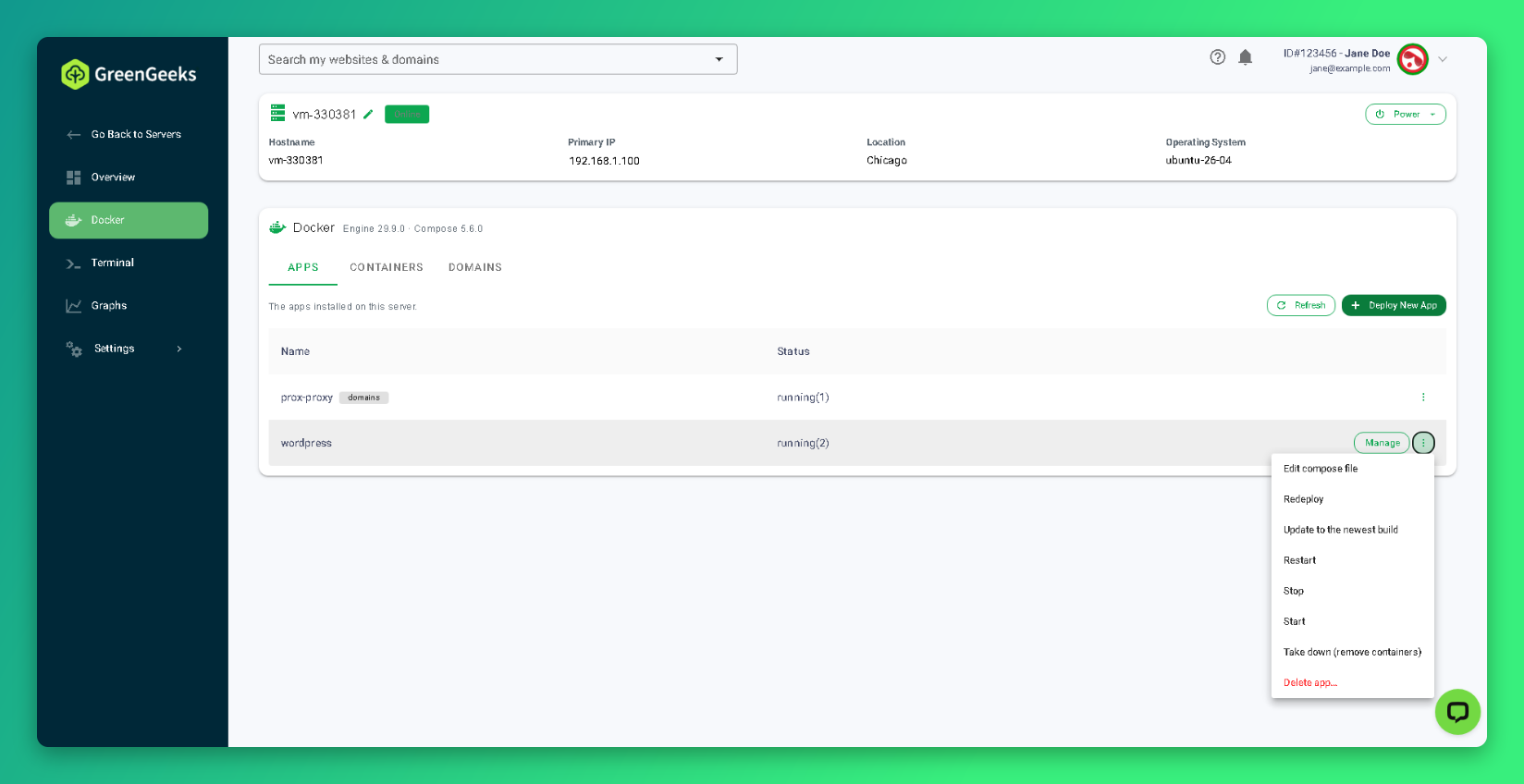Viewport: 1524px width, 784px height.
Task: Click Jane Doe's profile avatar
Action: click(1412, 59)
